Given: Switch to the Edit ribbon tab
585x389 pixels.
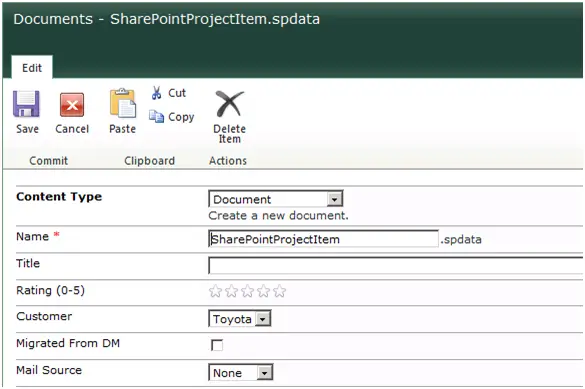Looking at the screenshot, I should point(32,68).
